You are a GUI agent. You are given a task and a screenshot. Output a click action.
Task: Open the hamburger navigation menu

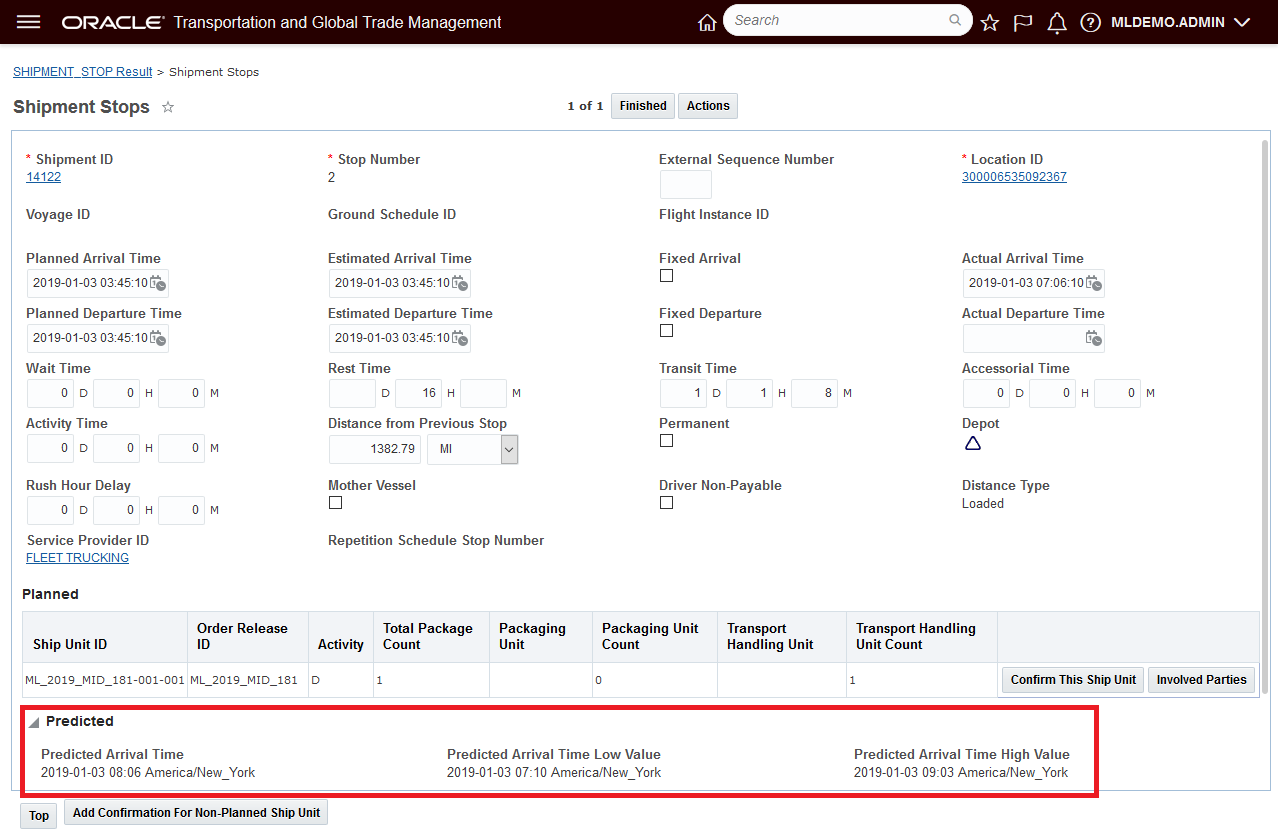[29, 22]
